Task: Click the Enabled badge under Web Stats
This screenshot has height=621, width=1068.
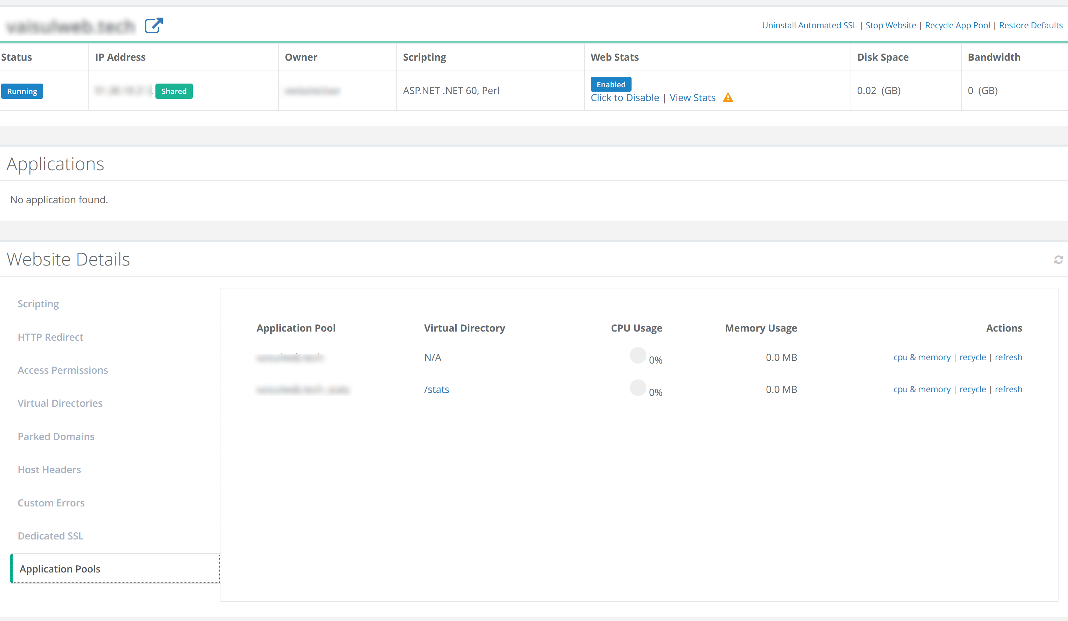Action: 611,85
